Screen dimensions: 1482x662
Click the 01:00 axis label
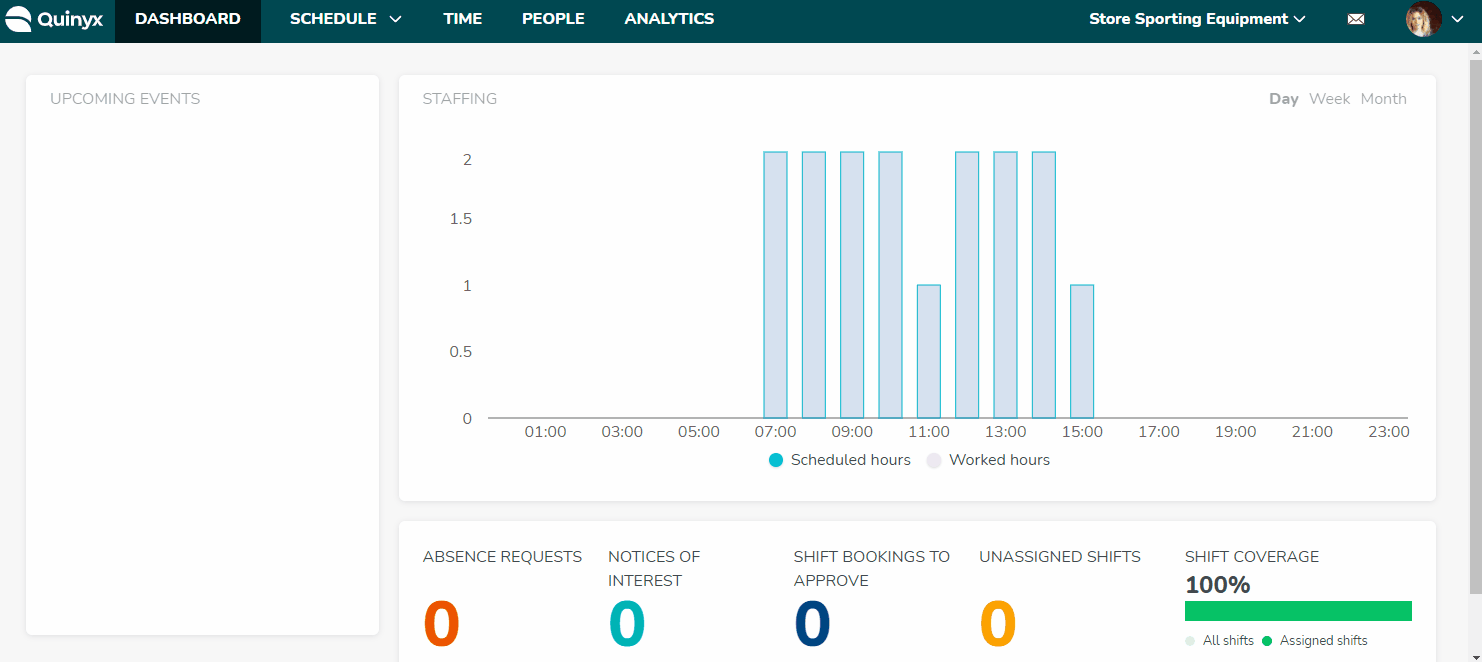tap(545, 432)
